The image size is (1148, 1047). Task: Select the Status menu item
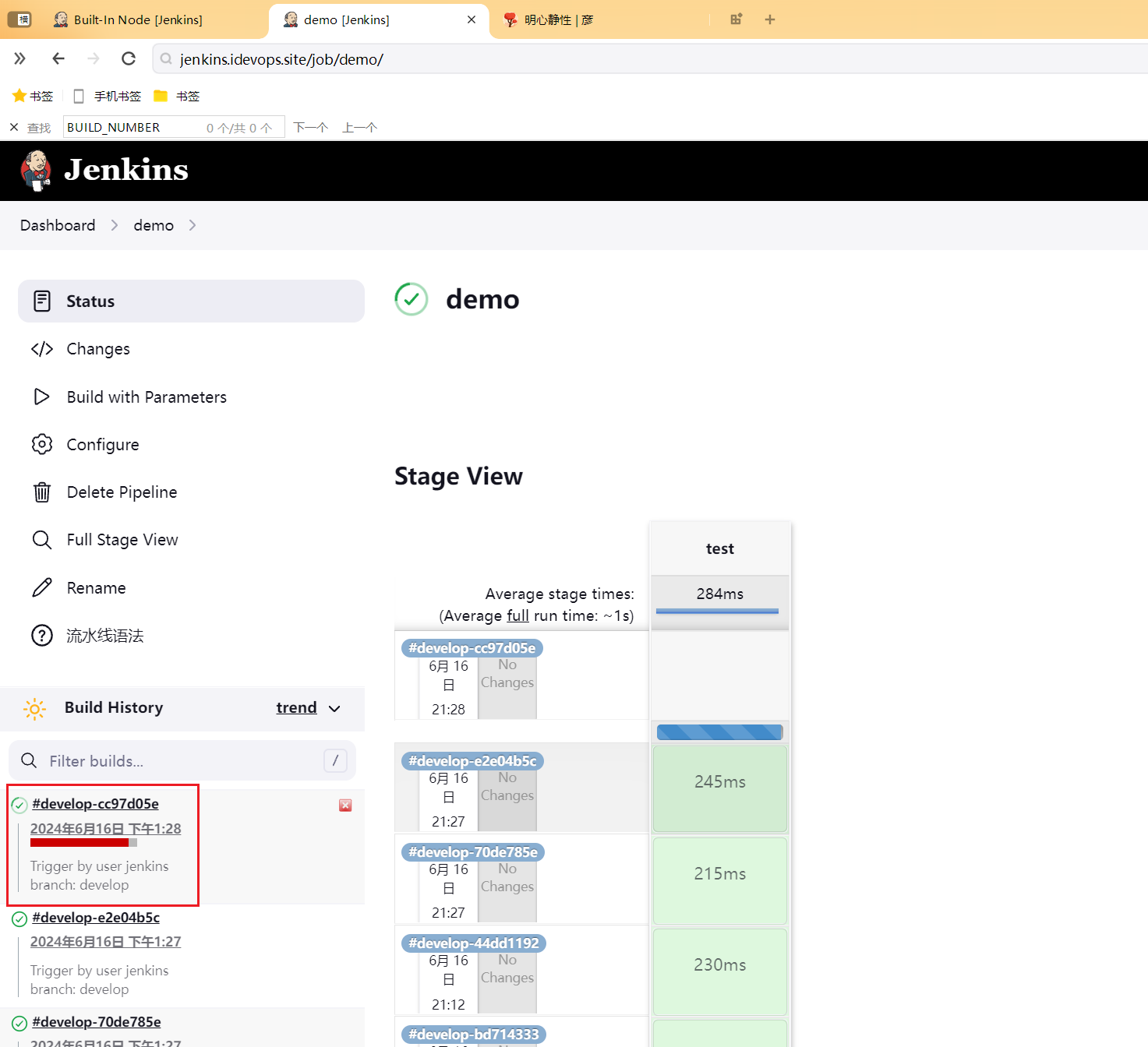(x=191, y=301)
